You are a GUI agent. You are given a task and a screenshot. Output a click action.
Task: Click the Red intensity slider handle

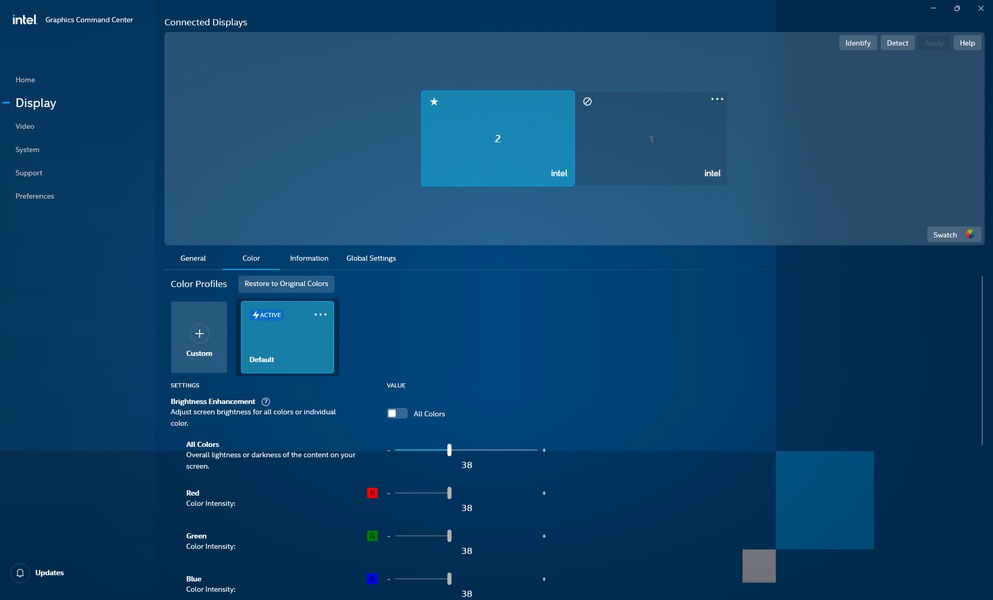(x=449, y=493)
